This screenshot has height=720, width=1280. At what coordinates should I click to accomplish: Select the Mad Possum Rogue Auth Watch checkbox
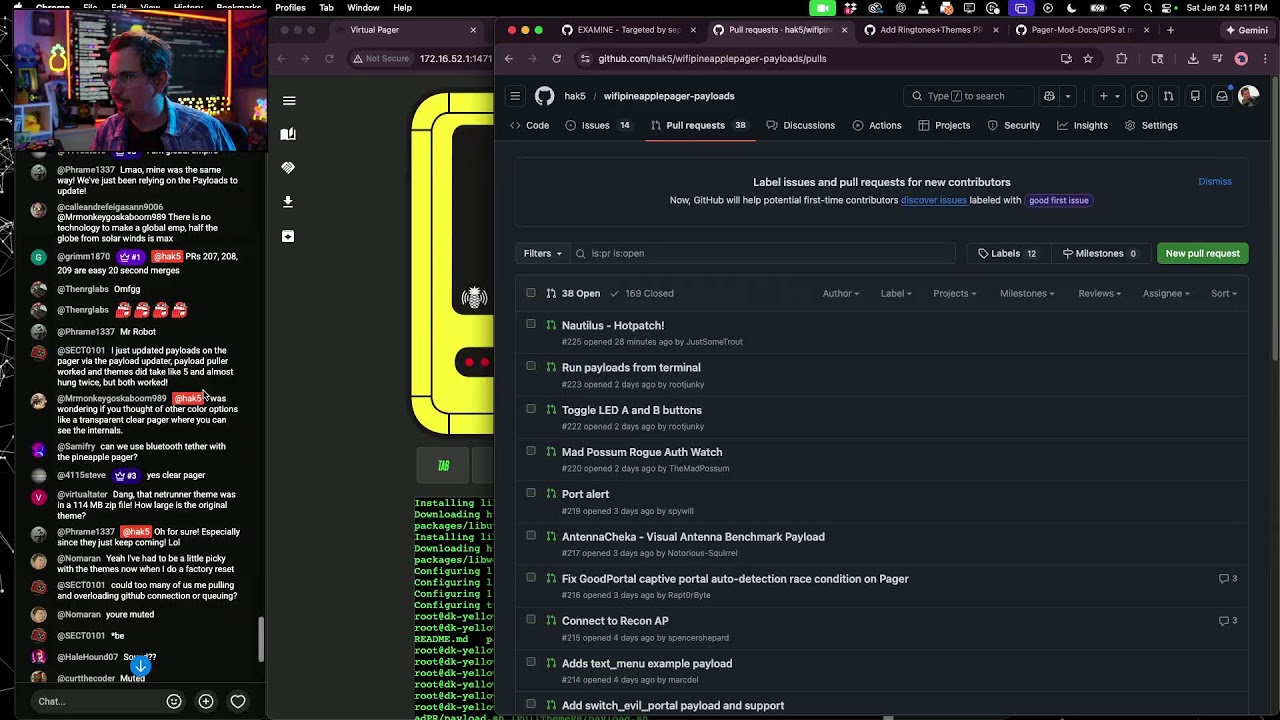coord(531,451)
